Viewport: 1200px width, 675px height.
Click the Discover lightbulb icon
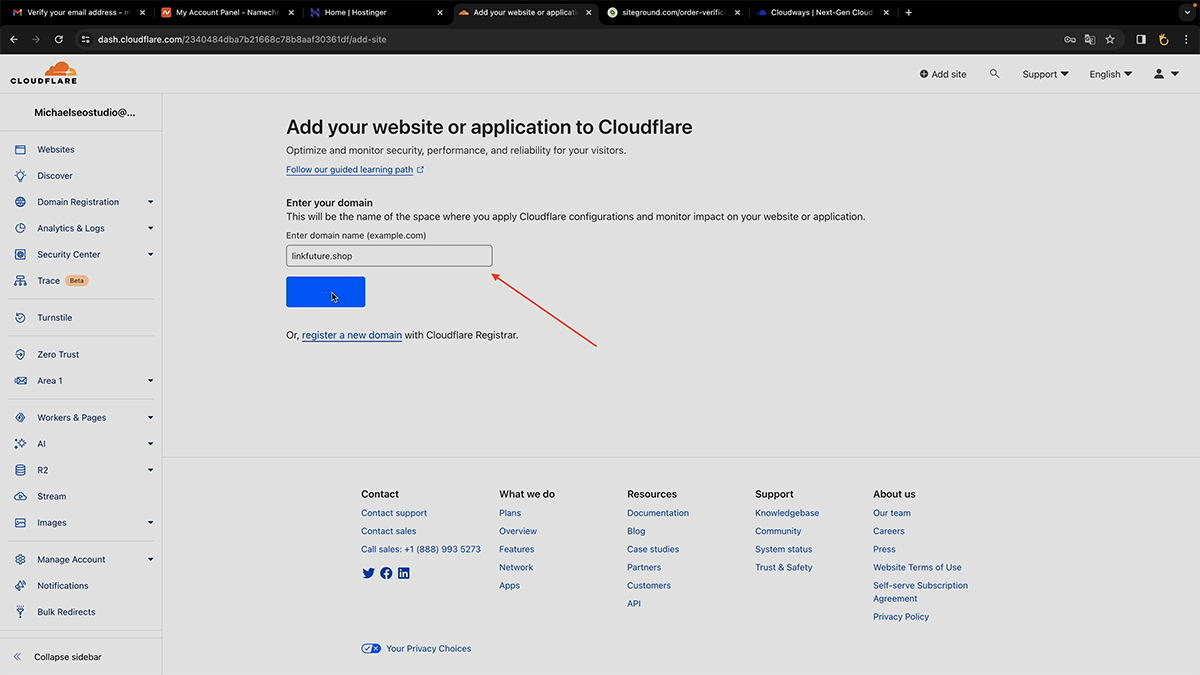pyautogui.click(x=20, y=176)
